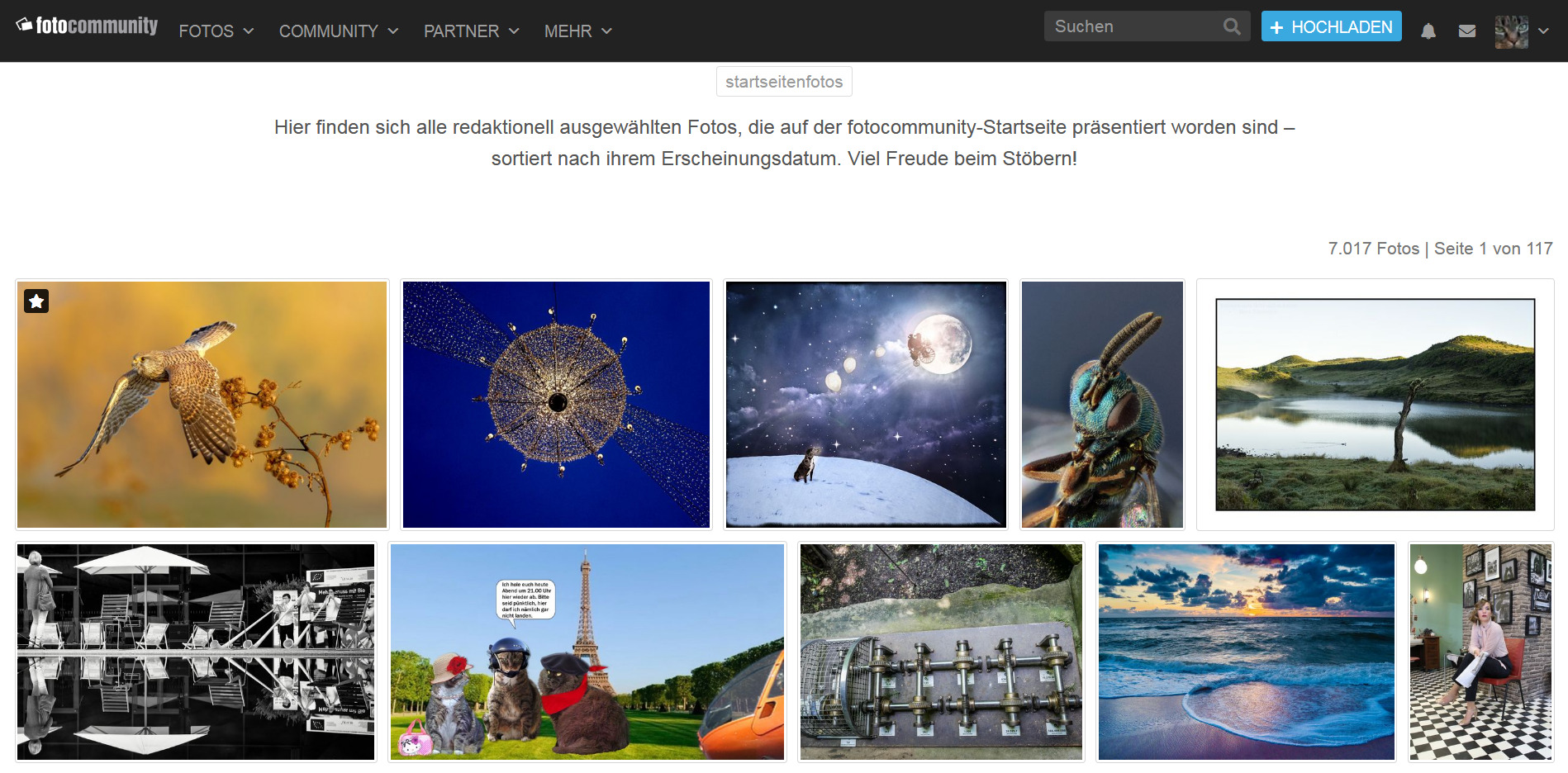
Task: Open the notifications bell icon
Action: [1428, 31]
